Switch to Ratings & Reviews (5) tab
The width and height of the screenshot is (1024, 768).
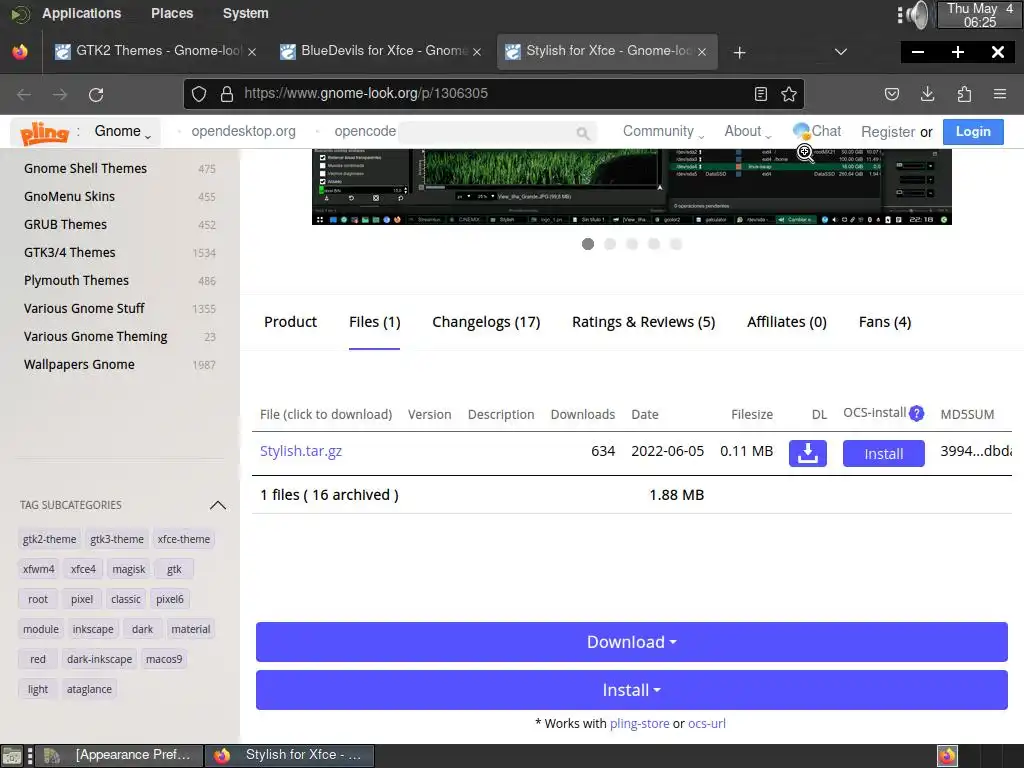tap(643, 322)
